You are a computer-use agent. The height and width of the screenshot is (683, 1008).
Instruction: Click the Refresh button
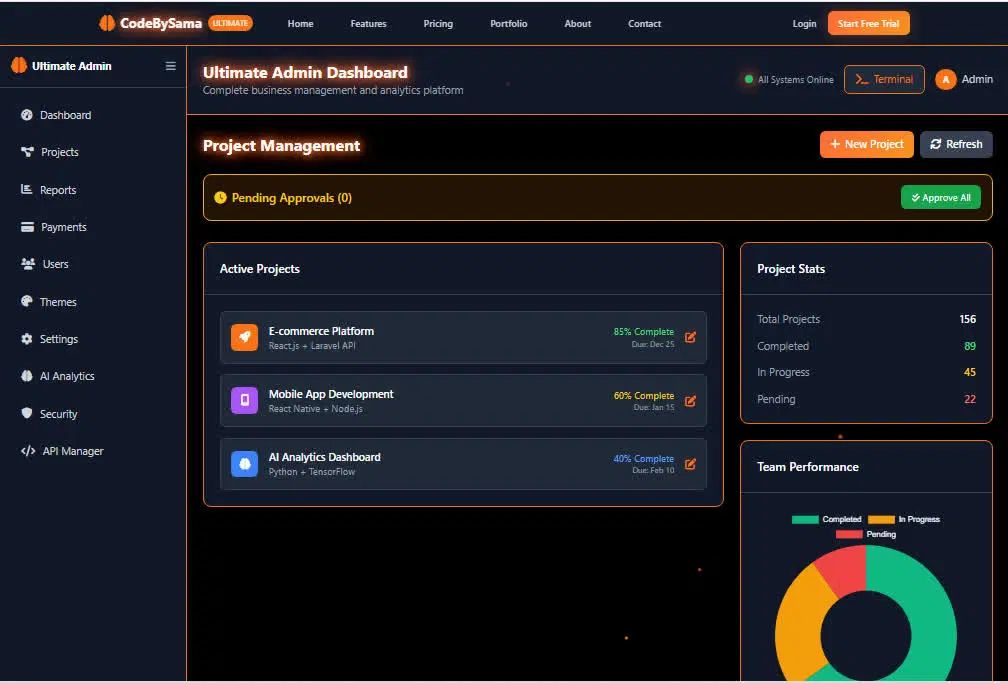pos(956,144)
